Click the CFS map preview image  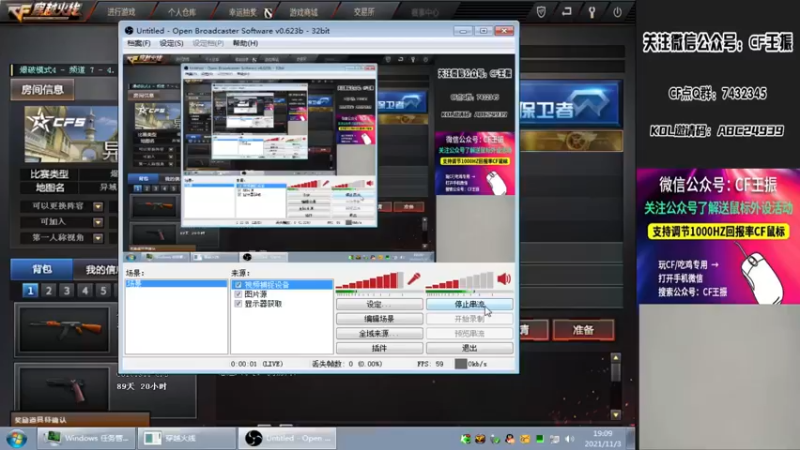[71, 134]
